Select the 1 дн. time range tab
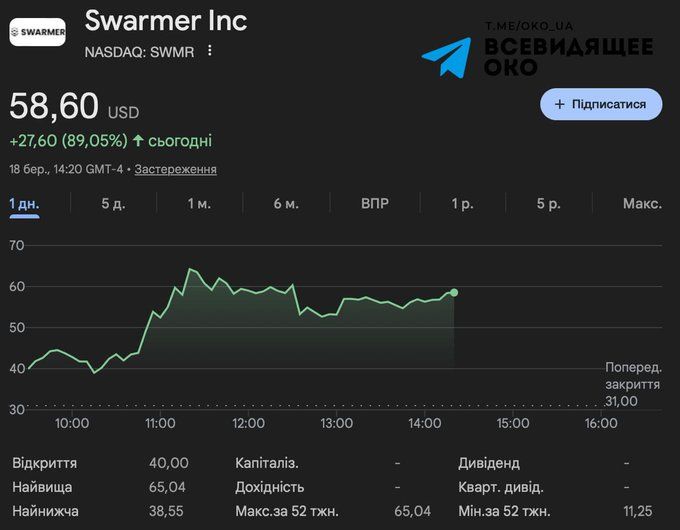Viewport: 680px width, 530px height. click(x=24, y=203)
